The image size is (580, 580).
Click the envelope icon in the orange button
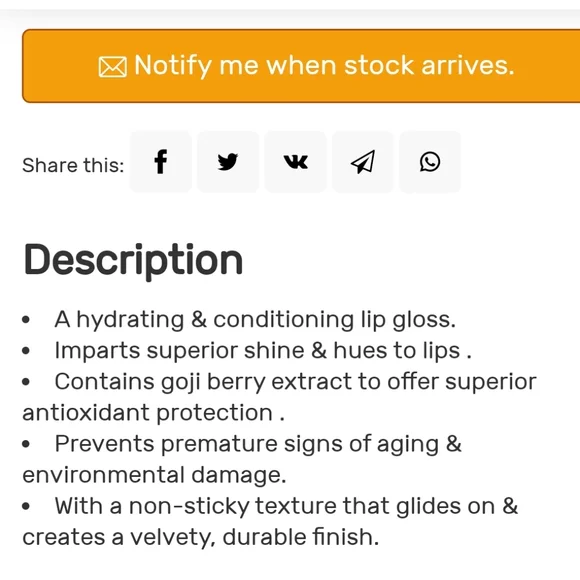click(112, 67)
